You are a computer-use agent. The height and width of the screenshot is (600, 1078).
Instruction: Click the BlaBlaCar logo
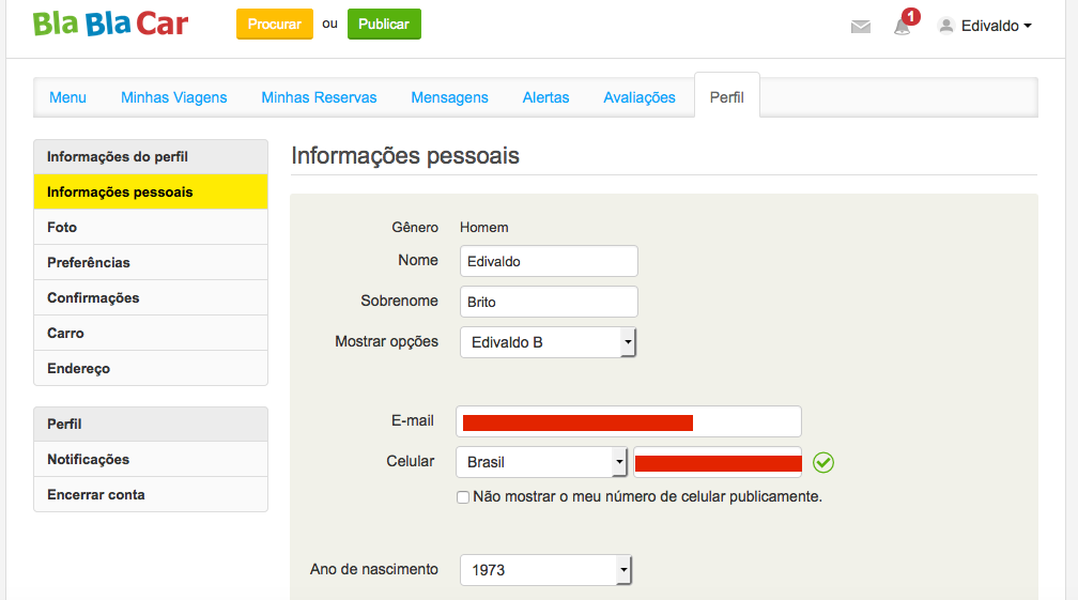[x=110, y=24]
